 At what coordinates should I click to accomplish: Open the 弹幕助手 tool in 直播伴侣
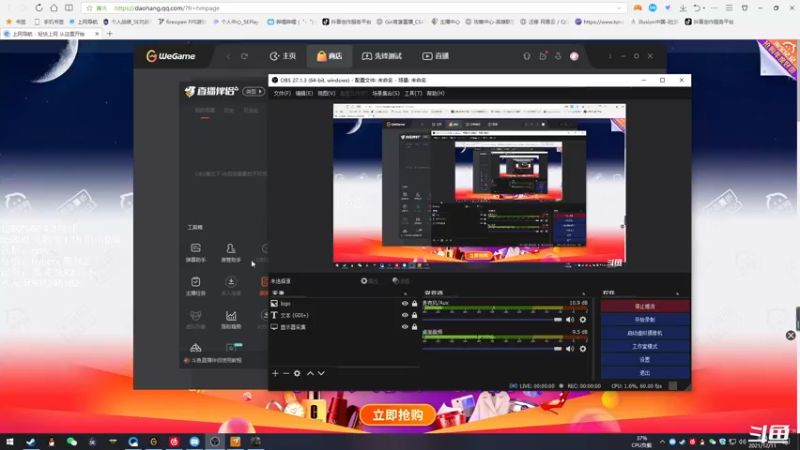pyautogui.click(x=195, y=253)
